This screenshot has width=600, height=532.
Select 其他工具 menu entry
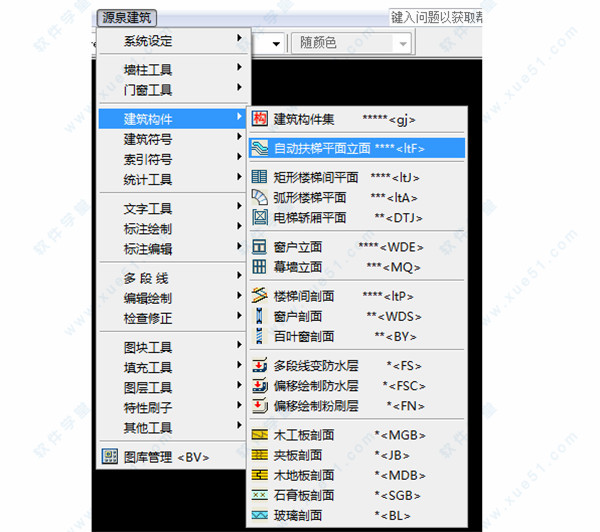coord(172,428)
